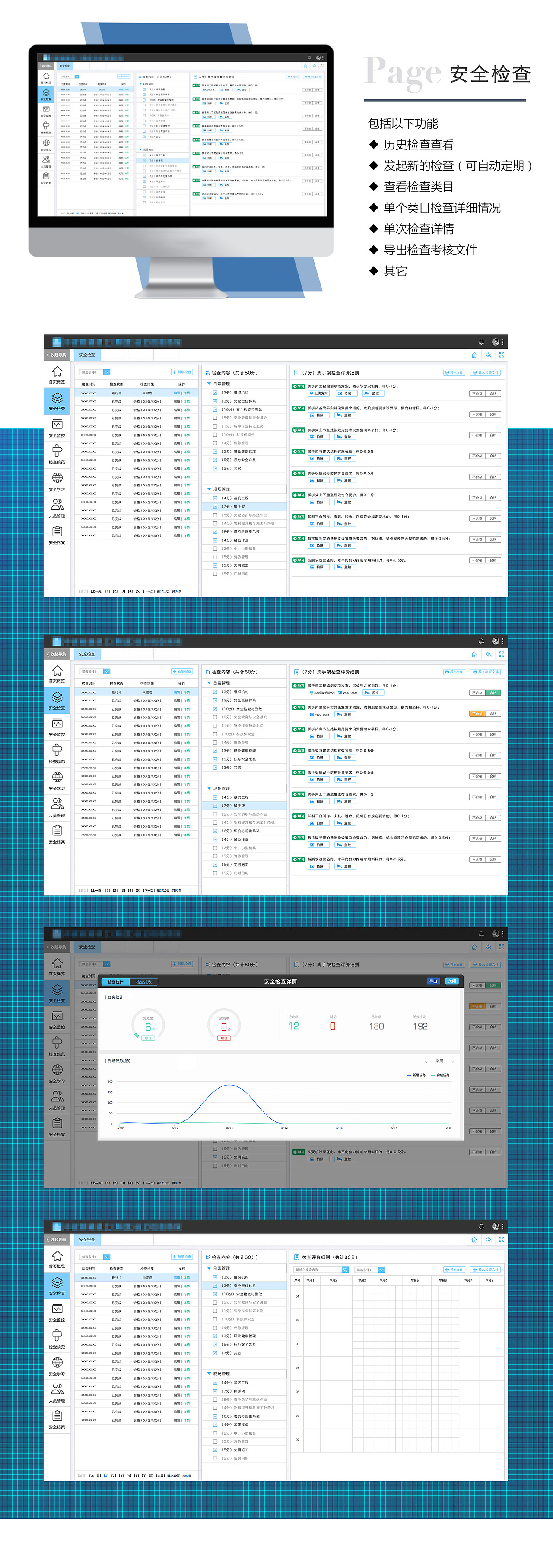Collapse 现场管理 group in second screen

[208, 788]
